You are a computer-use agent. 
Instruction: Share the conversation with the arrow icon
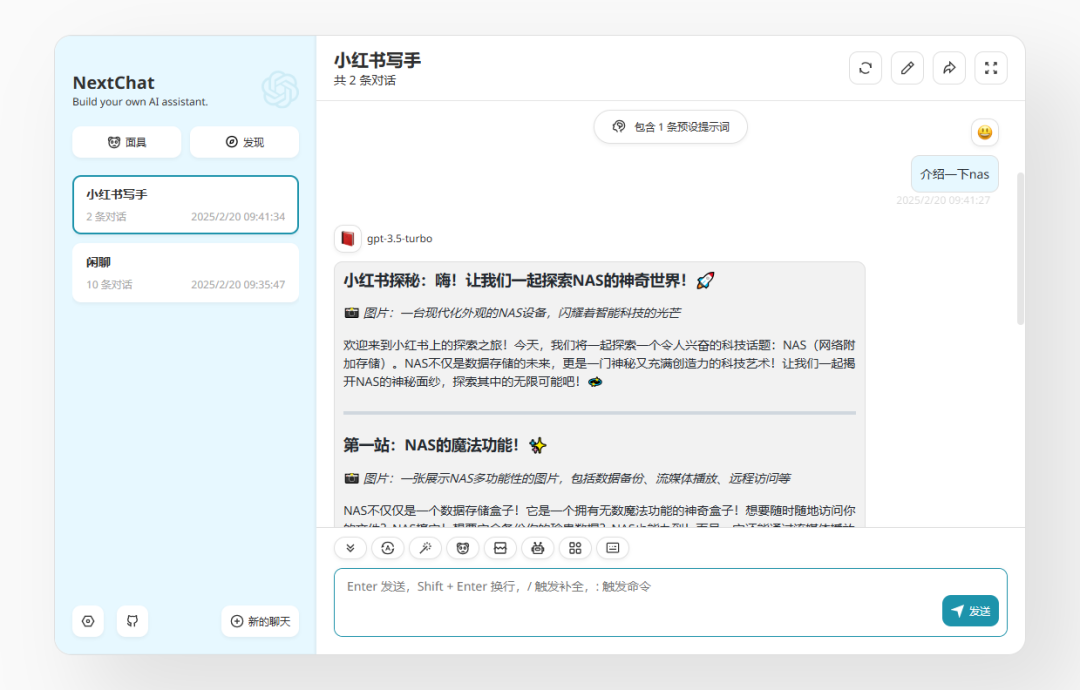coord(949,68)
